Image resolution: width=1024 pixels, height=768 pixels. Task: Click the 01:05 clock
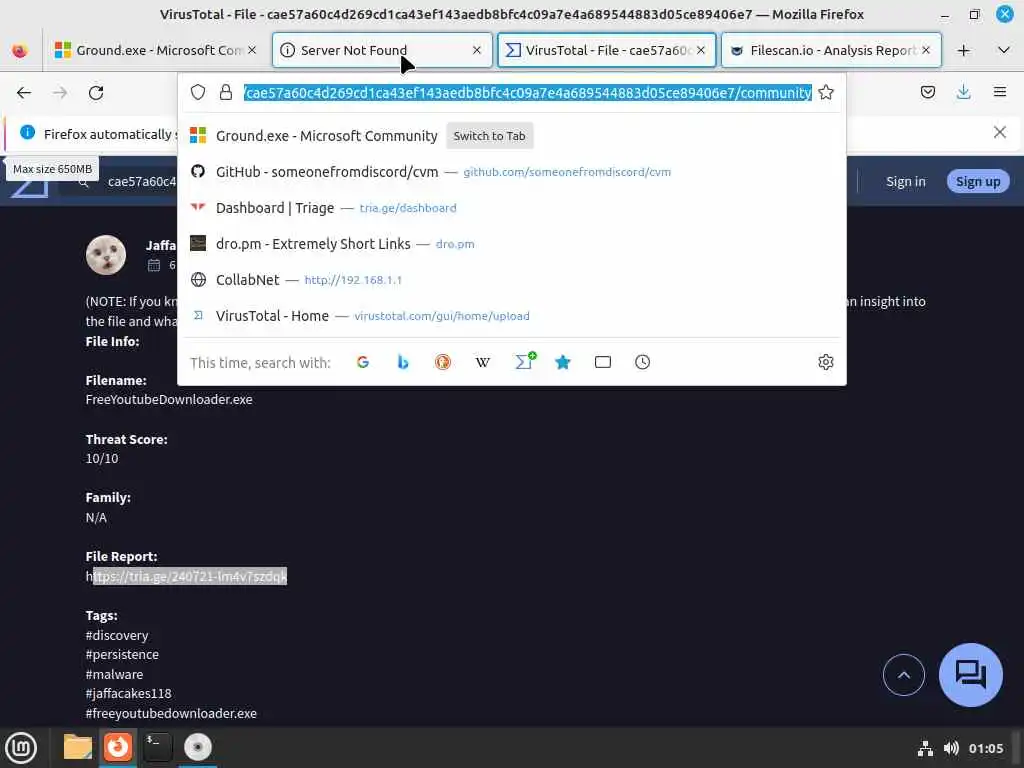[x=986, y=748]
